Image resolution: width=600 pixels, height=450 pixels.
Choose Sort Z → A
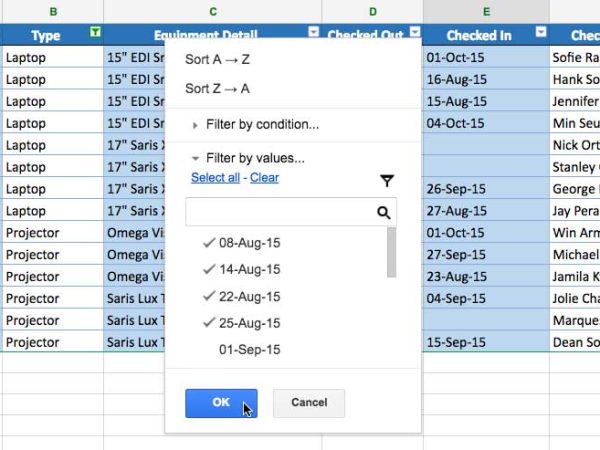pos(218,89)
